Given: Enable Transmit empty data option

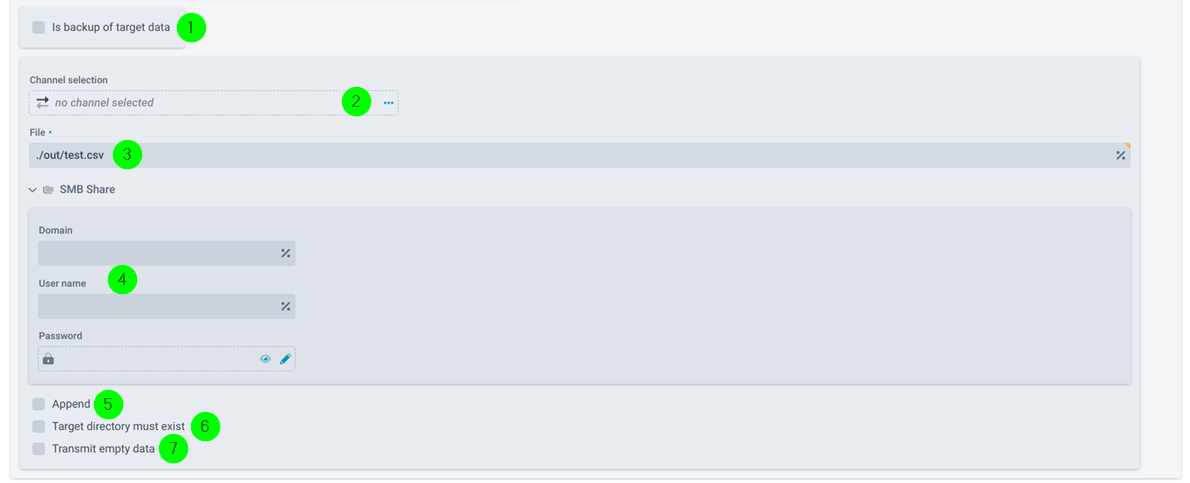Looking at the screenshot, I should click(x=39, y=450).
